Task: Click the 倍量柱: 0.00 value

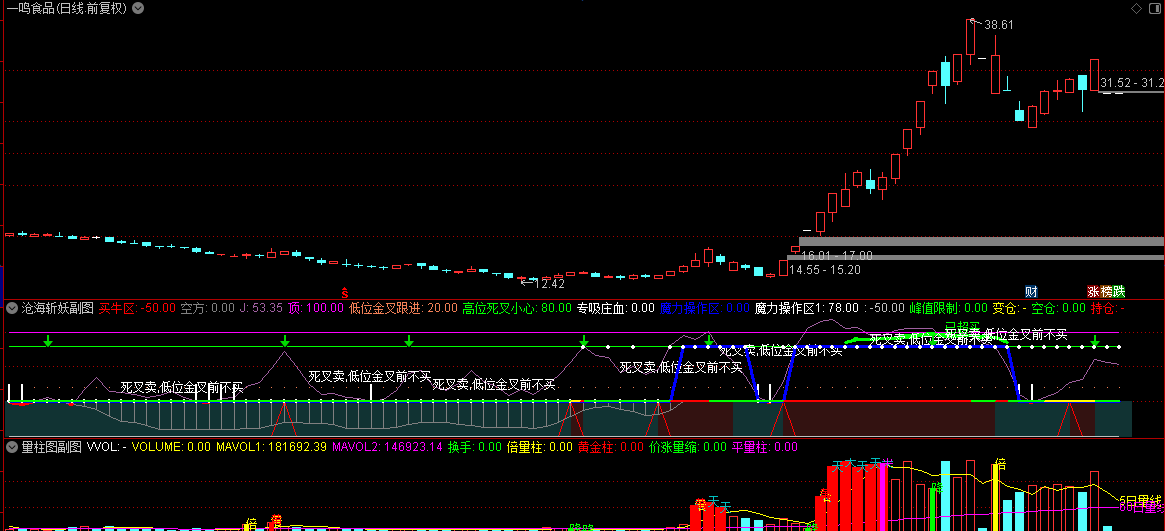Action: (x=539, y=447)
